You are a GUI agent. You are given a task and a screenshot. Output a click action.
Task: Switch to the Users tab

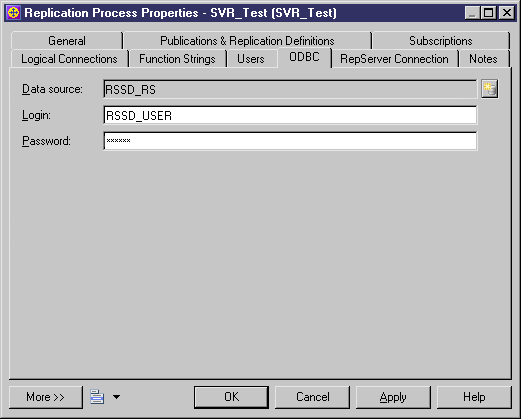(x=251, y=59)
